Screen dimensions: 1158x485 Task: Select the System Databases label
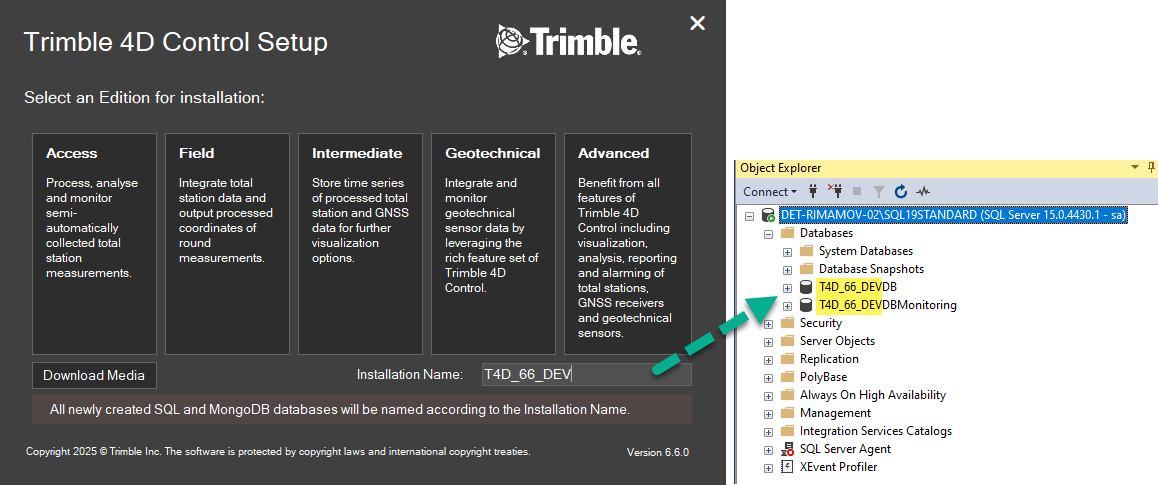pyautogui.click(x=866, y=251)
